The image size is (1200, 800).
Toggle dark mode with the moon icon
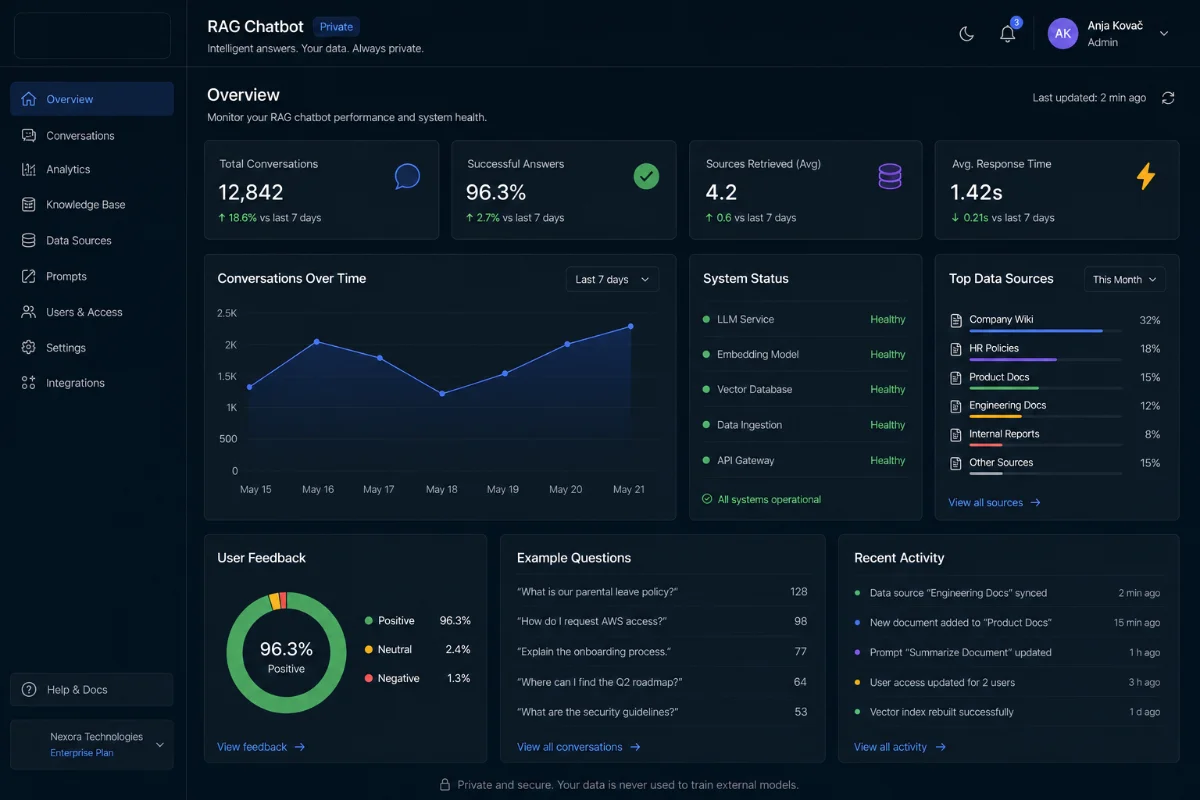[x=966, y=33]
